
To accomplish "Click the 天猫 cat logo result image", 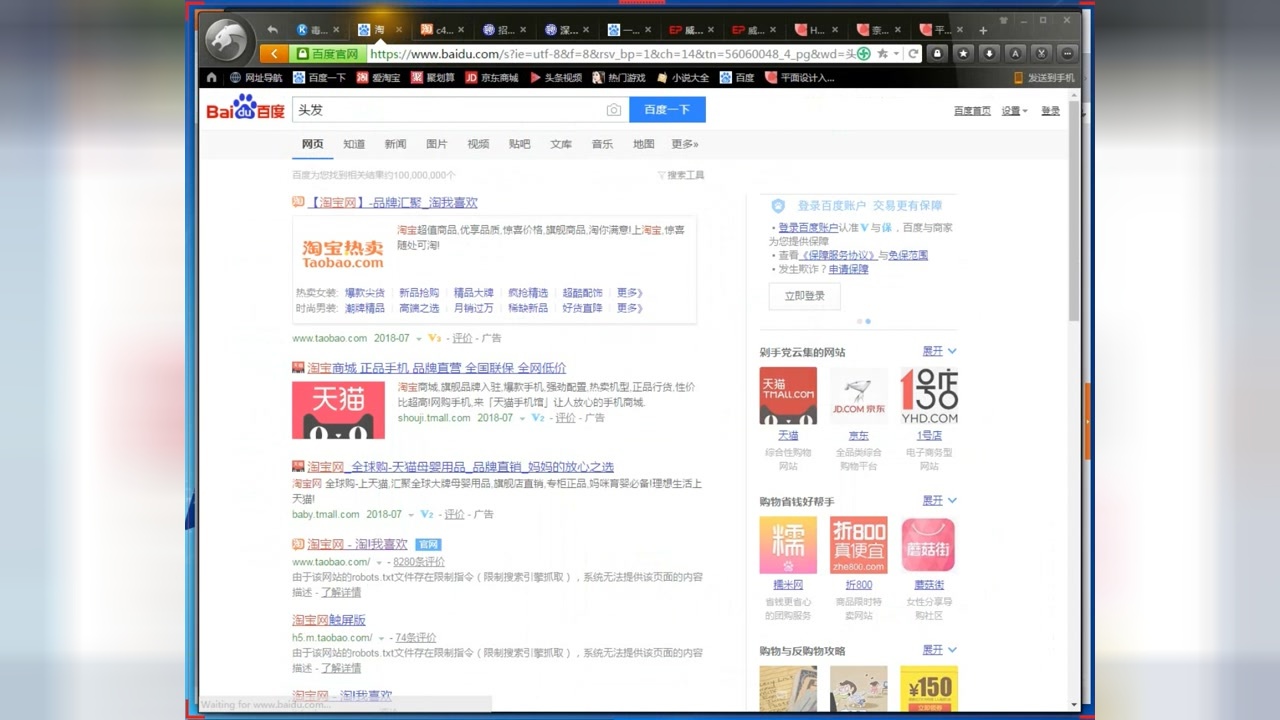I will [x=338, y=410].
